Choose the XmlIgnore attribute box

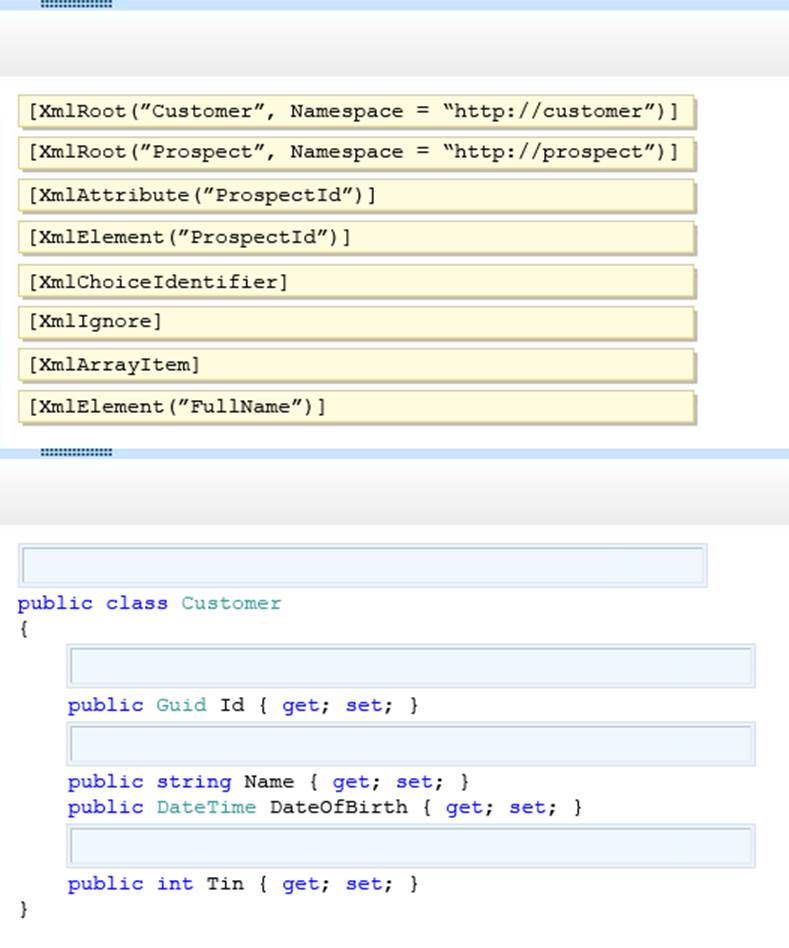tap(355, 322)
